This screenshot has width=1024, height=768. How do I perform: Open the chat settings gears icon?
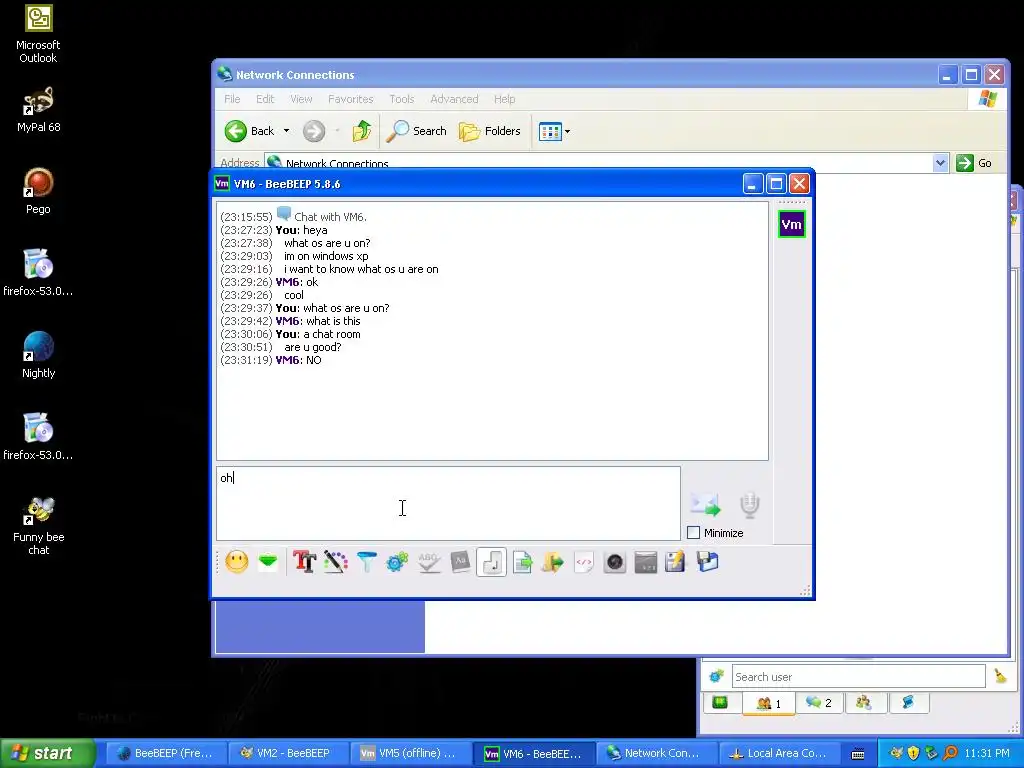pyautogui.click(x=397, y=562)
